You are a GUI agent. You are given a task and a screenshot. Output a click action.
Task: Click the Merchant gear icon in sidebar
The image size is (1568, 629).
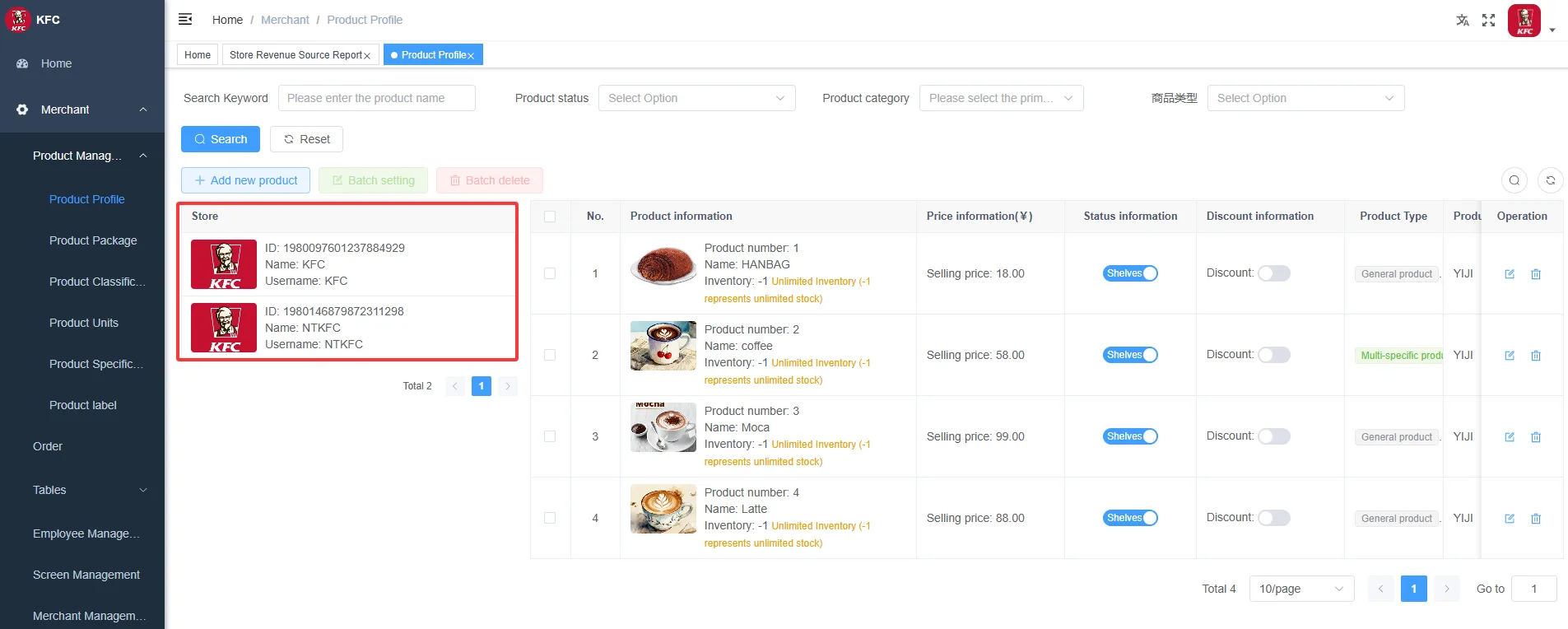(22, 109)
